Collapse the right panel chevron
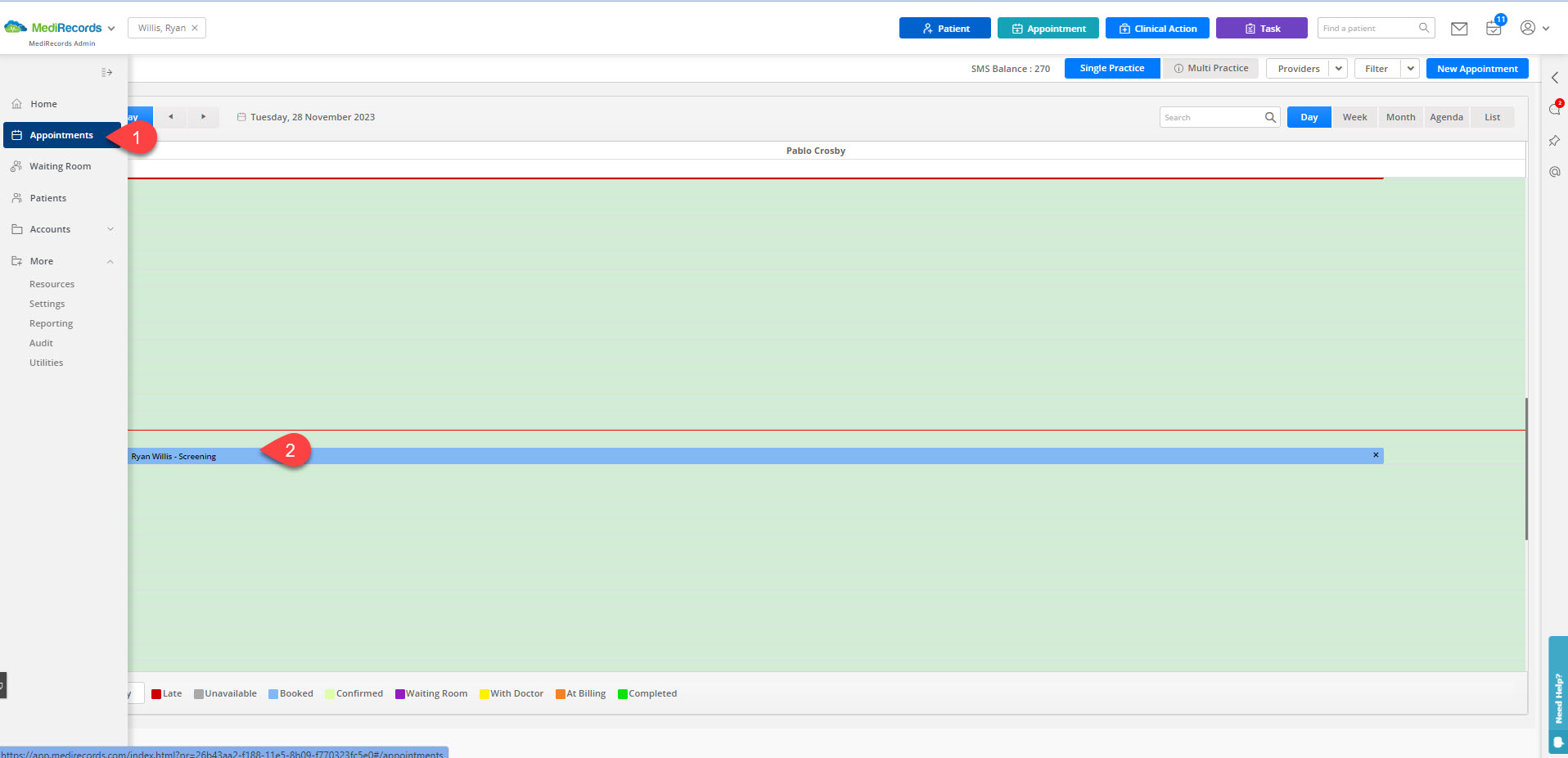 [x=1555, y=78]
